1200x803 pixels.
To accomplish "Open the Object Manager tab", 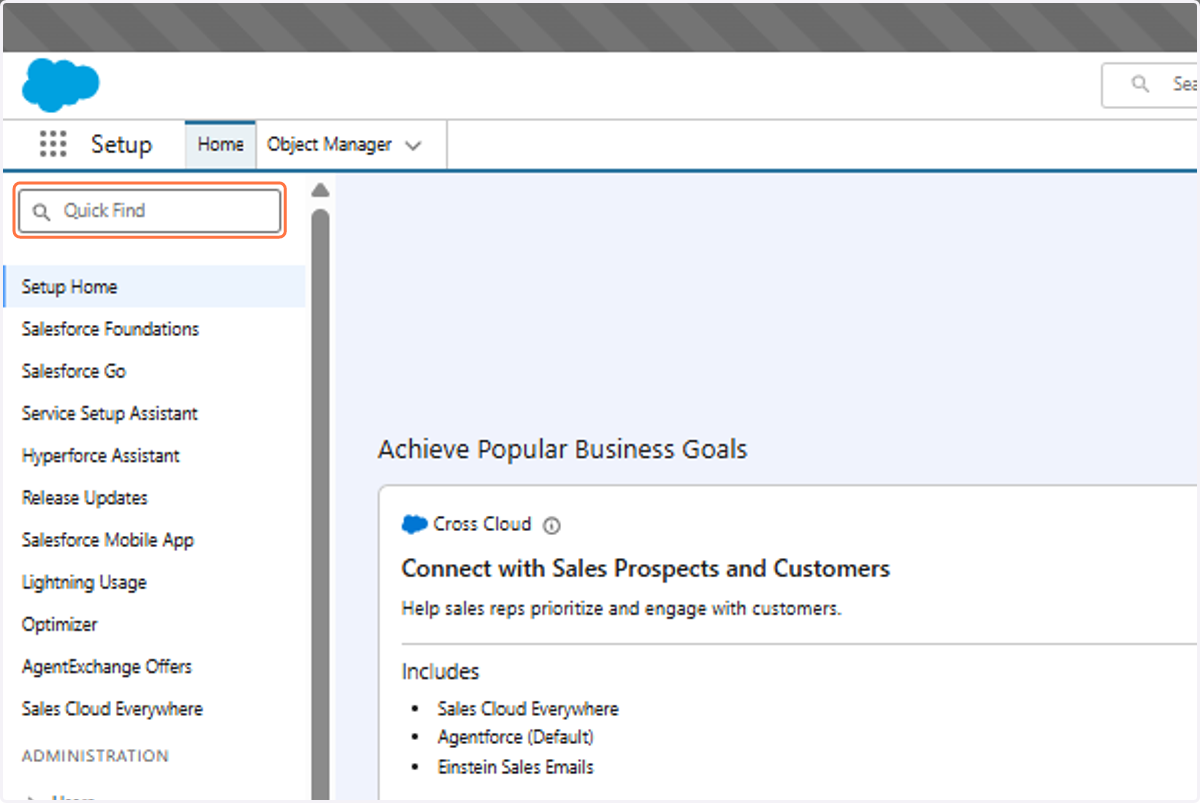I will [329, 145].
